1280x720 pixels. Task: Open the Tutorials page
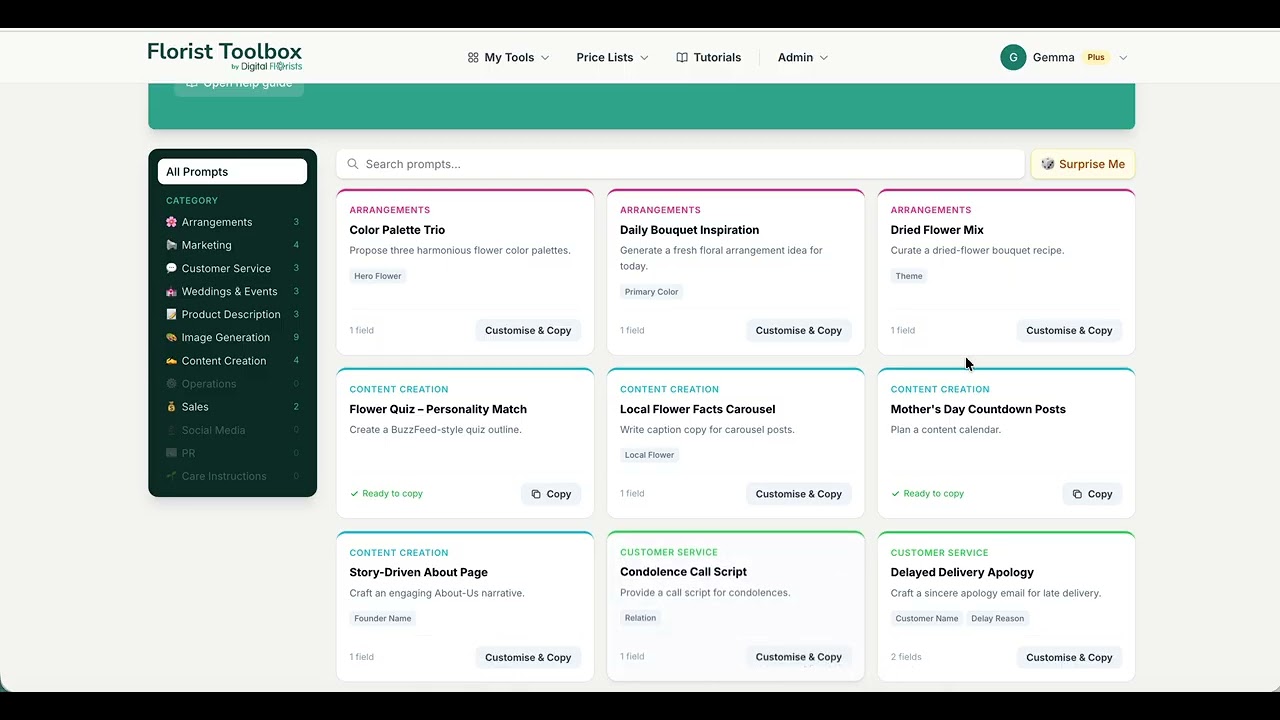click(x=708, y=58)
